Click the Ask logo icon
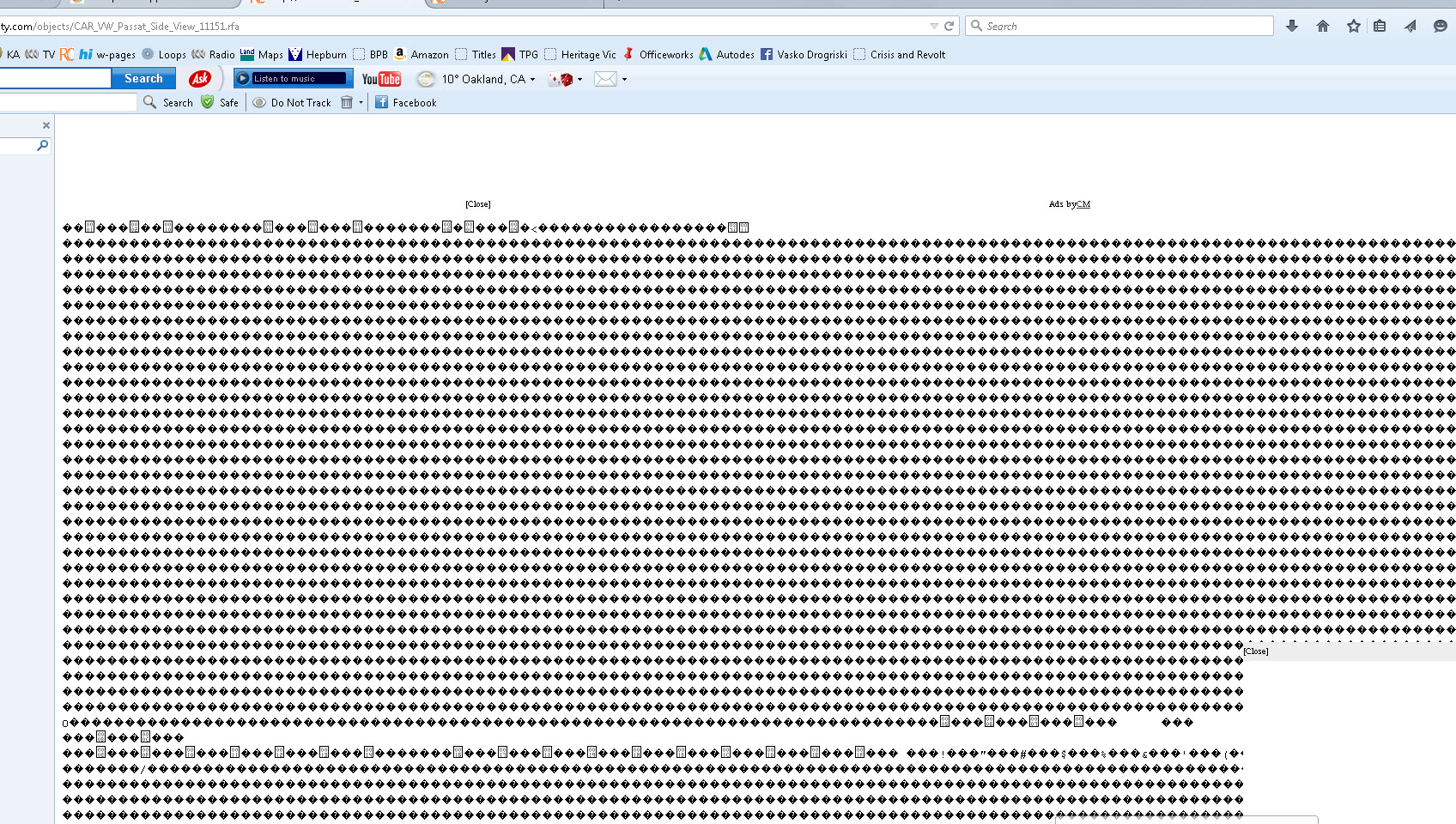Image resolution: width=1456 pixels, height=824 pixels. point(200,79)
